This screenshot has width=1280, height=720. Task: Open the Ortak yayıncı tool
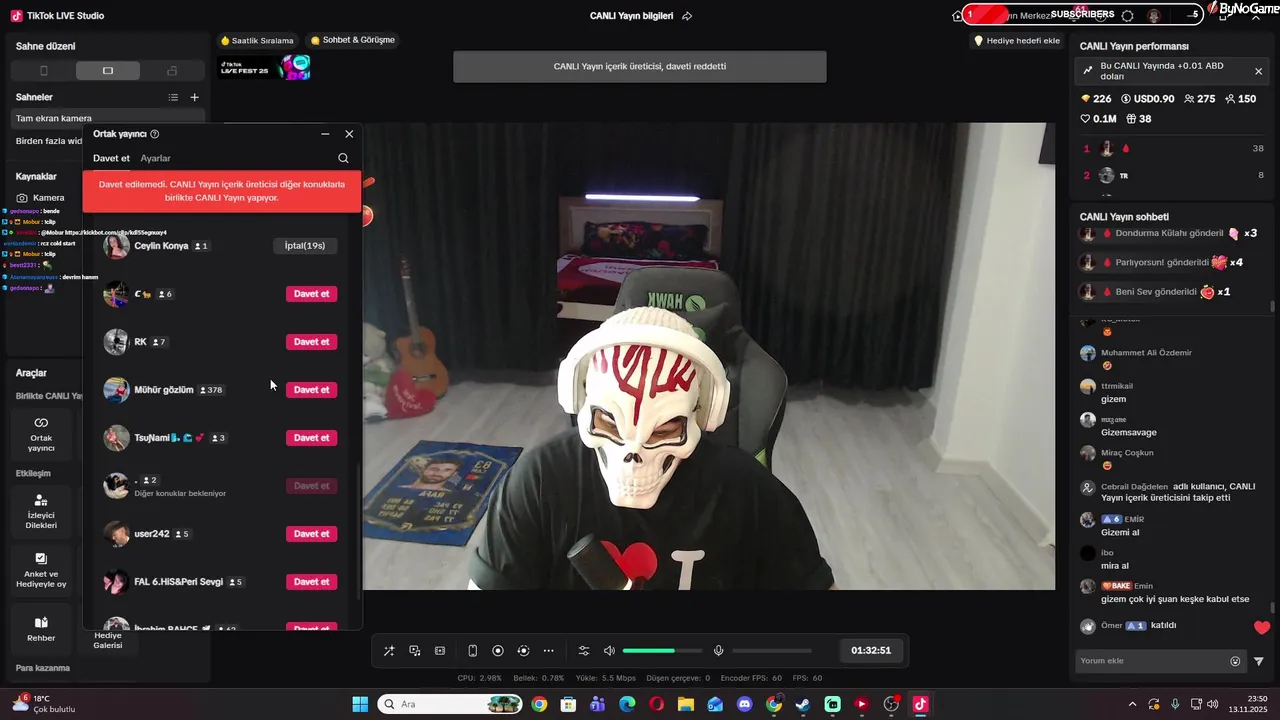tap(41, 434)
